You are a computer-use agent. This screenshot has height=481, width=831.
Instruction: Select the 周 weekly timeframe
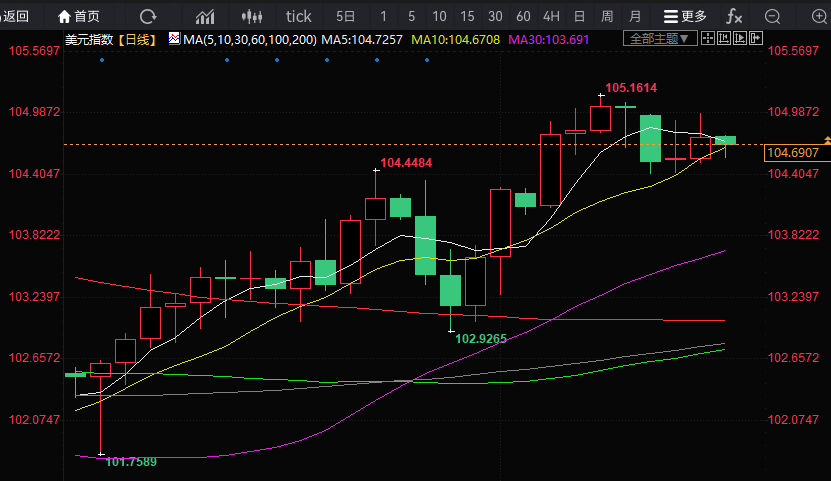[607, 16]
